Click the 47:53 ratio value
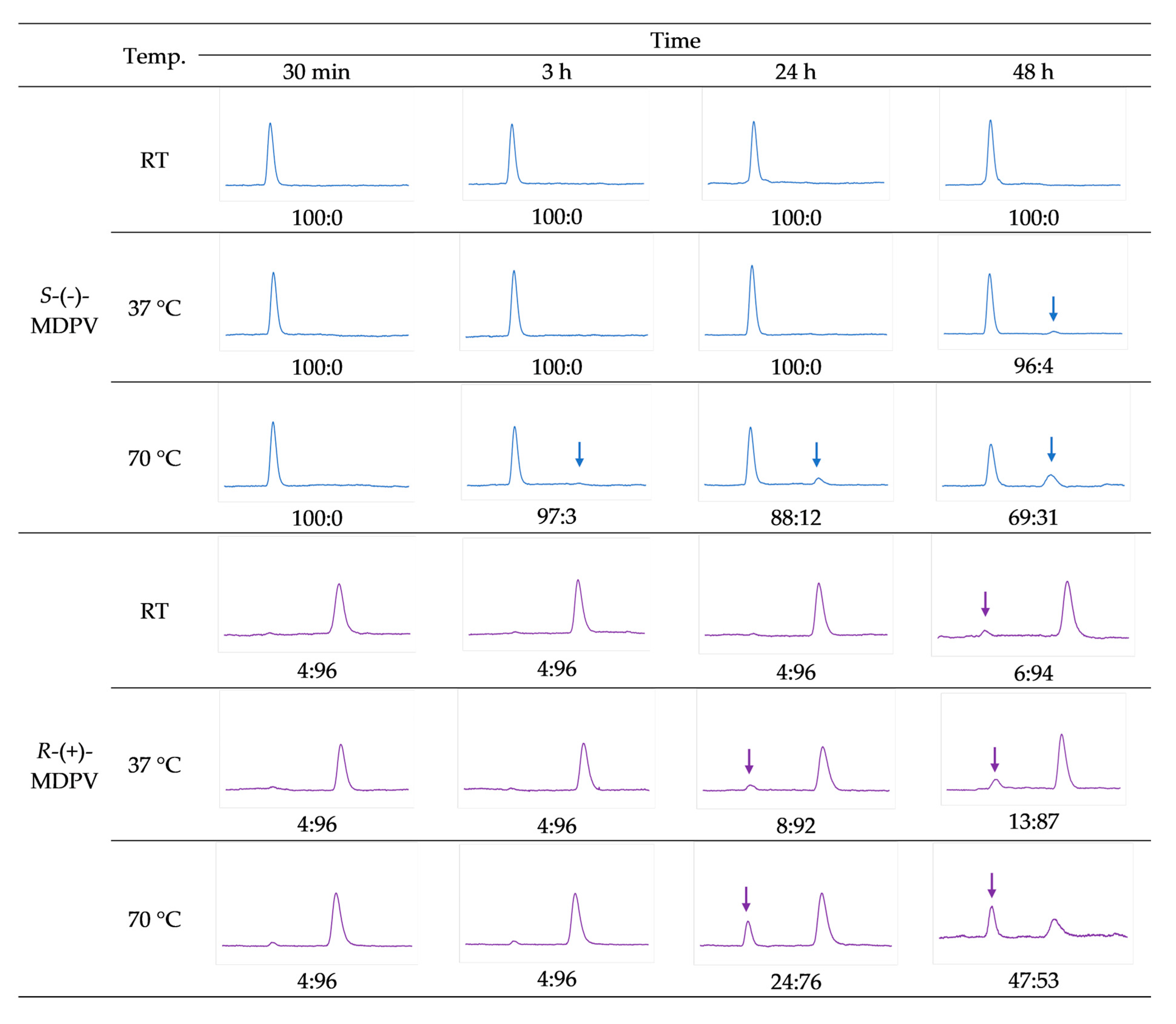1176x1024 pixels. pyautogui.click(x=1033, y=981)
